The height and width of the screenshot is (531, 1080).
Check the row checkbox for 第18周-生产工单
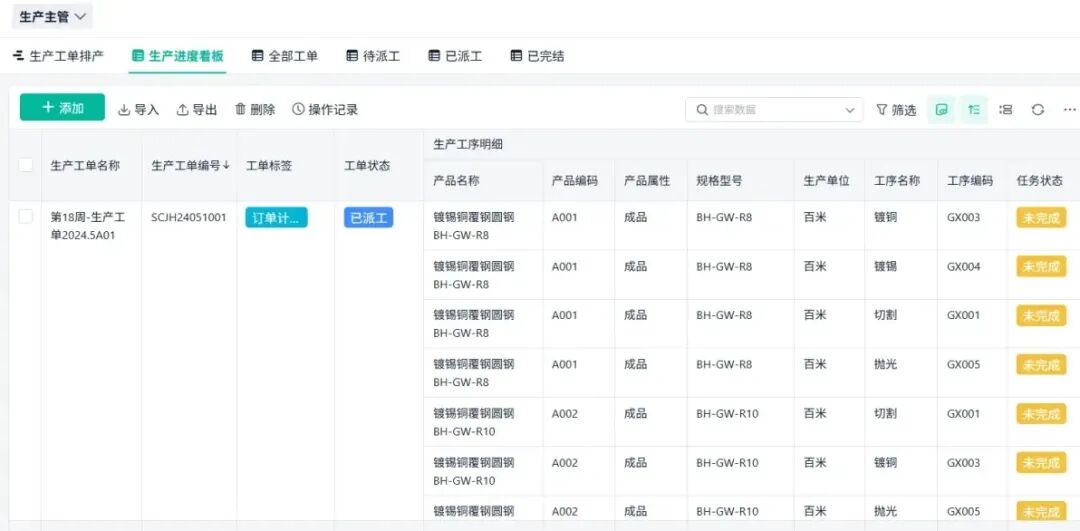pyautogui.click(x=26, y=217)
